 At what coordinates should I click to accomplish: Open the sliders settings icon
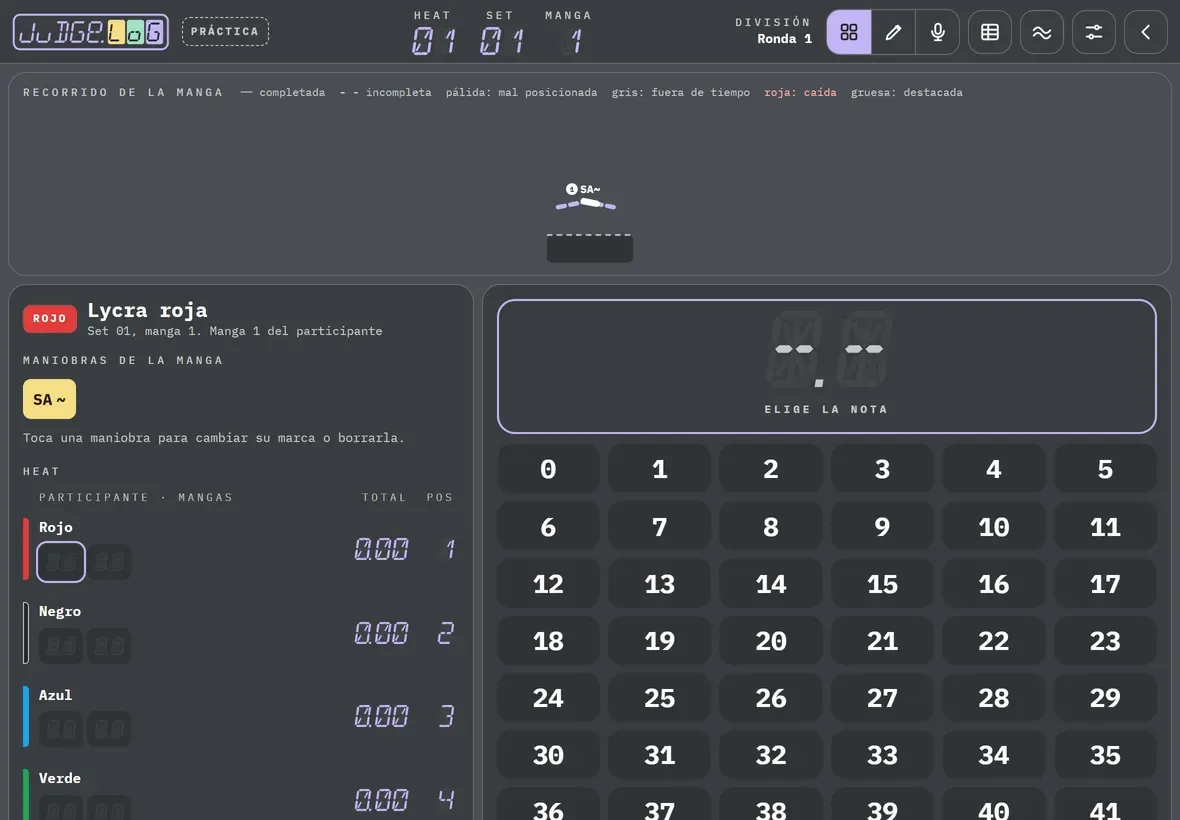1093,32
